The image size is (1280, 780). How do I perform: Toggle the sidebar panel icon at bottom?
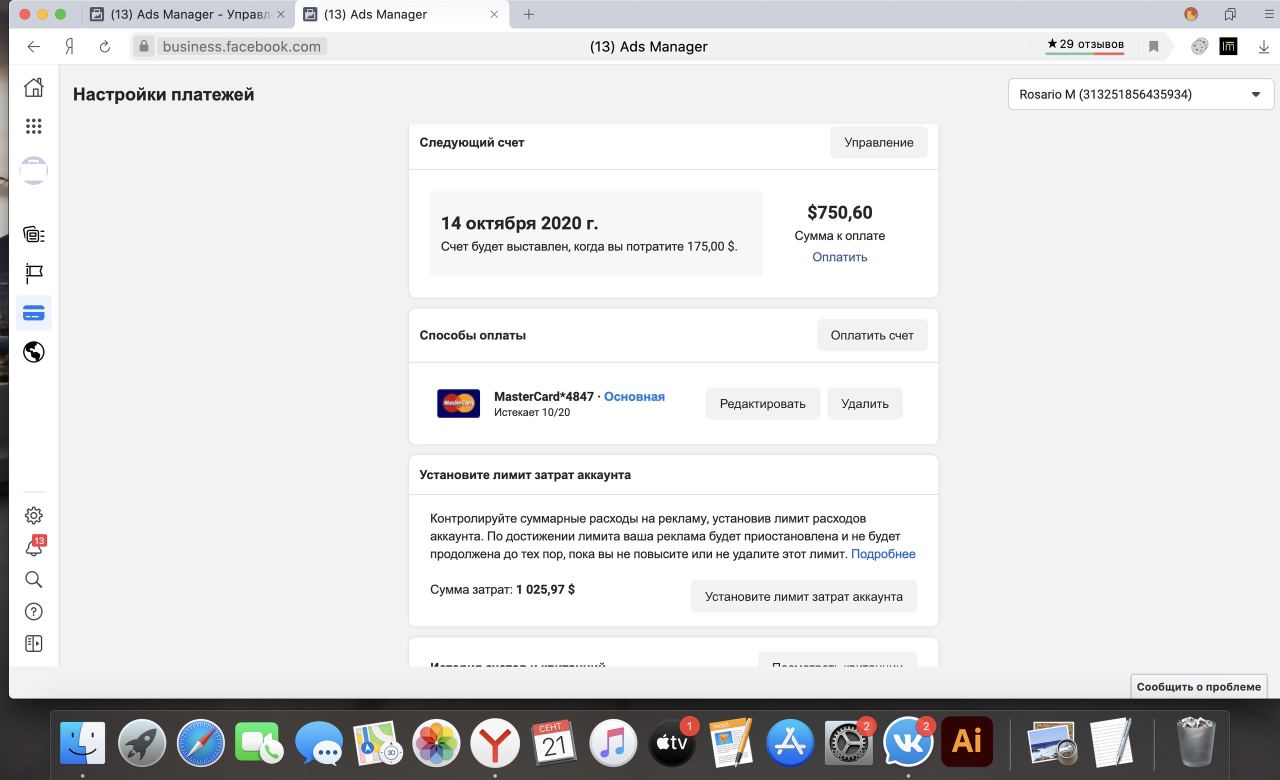tap(33, 644)
